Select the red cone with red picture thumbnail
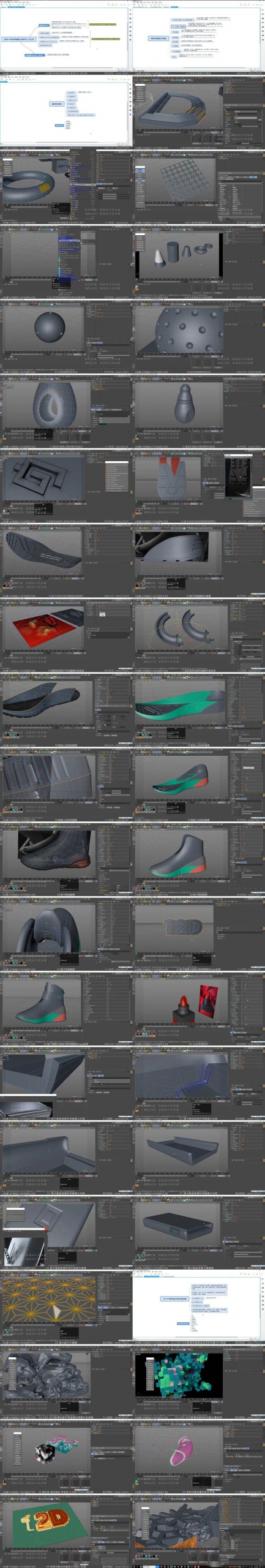265x1568 pixels. [x=199, y=1009]
